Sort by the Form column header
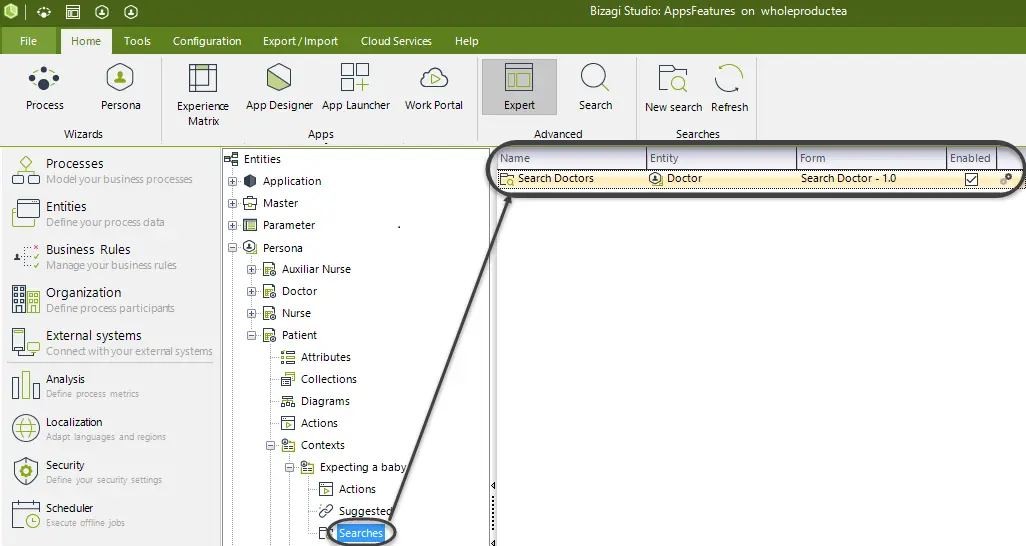This screenshot has width=1026, height=546. click(871, 158)
